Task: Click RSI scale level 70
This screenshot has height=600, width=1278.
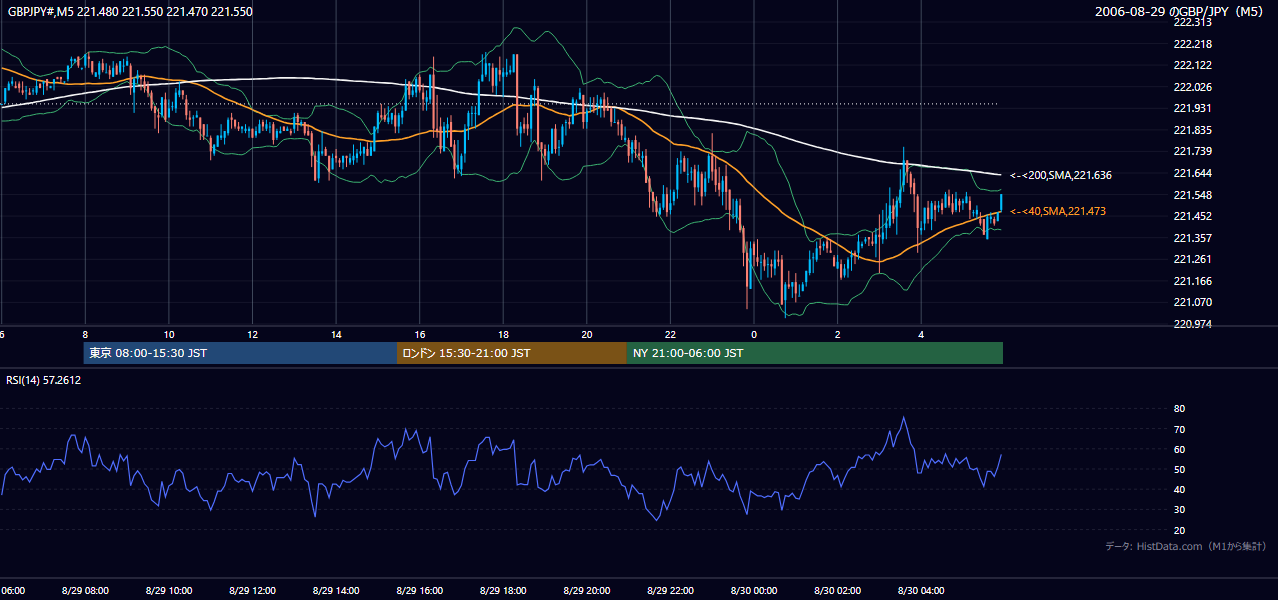Action: (x=1179, y=429)
